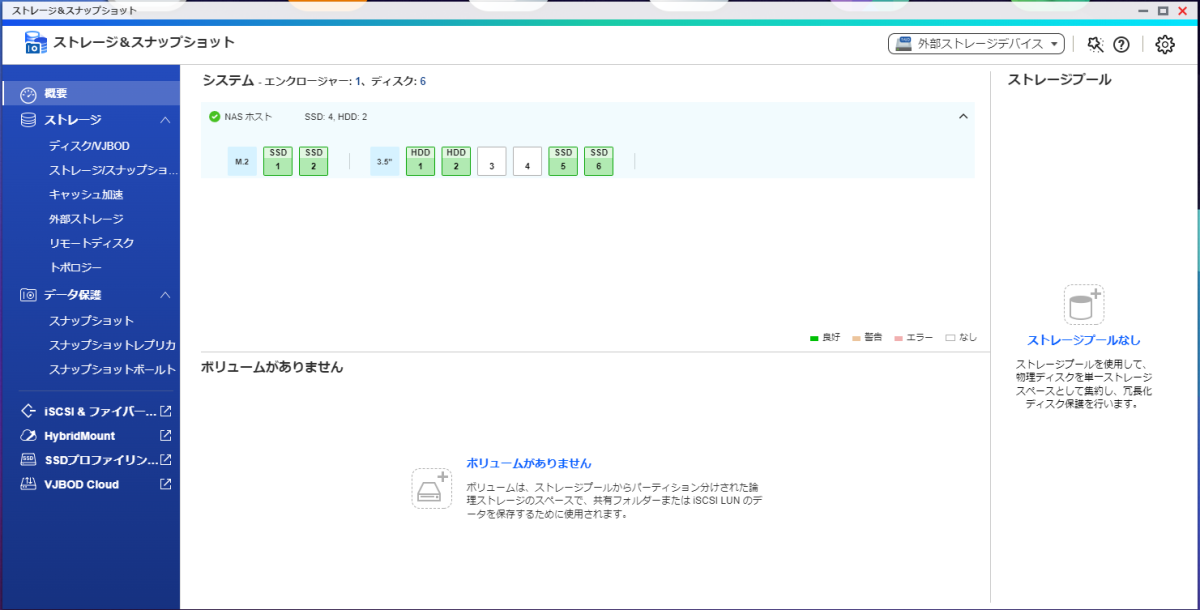1200x610 pixels.
Task: Click the disk count number 6
Action: click(423, 82)
